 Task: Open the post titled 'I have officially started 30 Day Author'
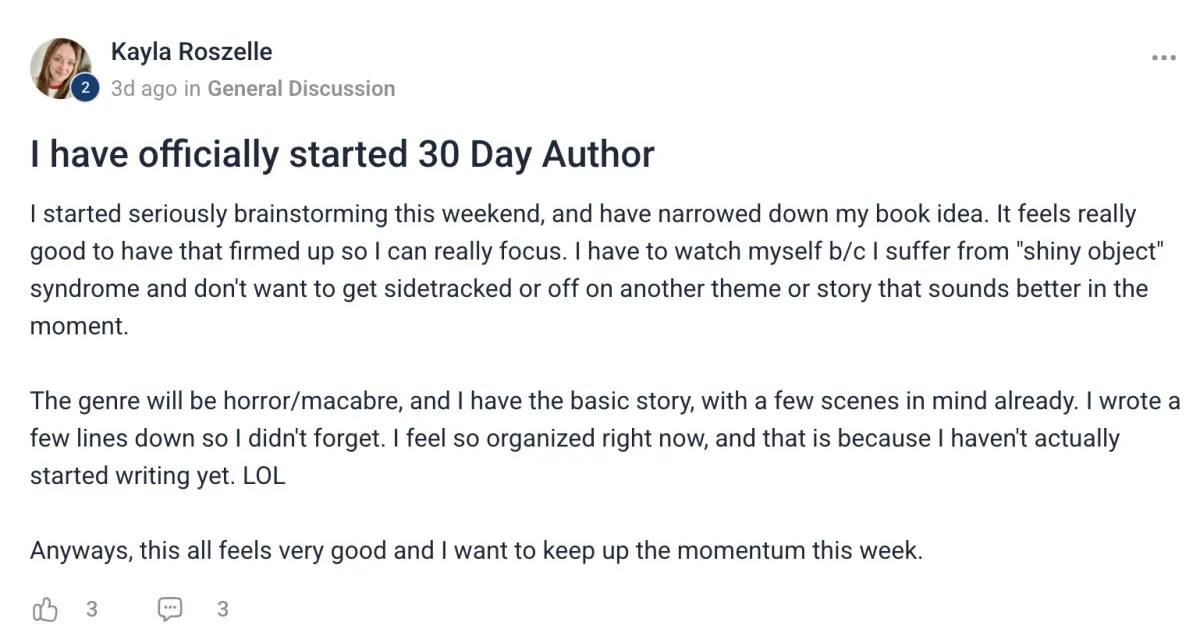click(x=342, y=154)
